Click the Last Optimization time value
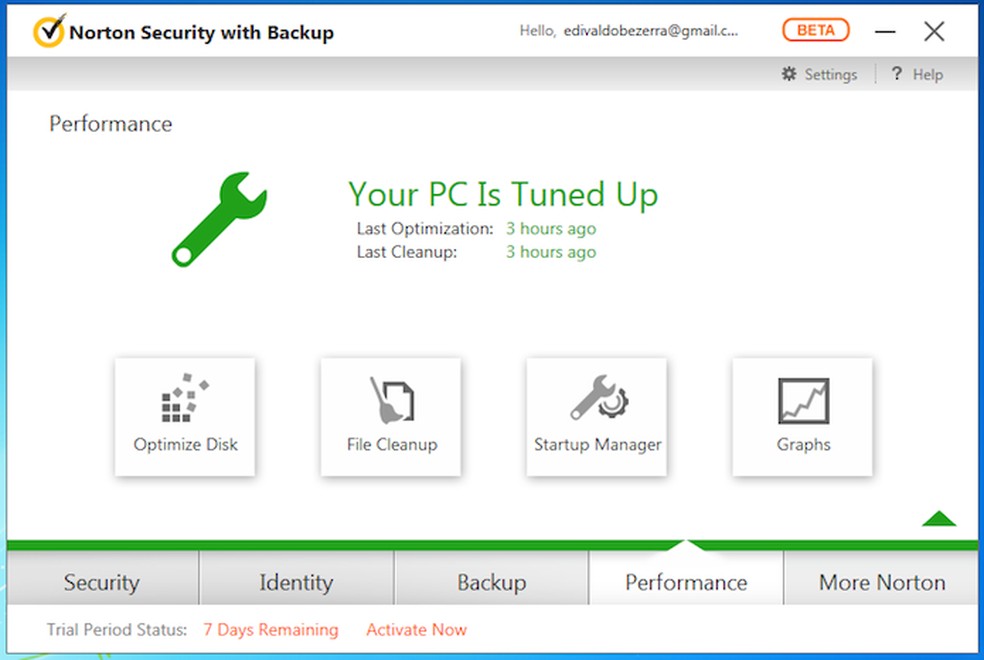 pyautogui.click(x=550, y=228)
